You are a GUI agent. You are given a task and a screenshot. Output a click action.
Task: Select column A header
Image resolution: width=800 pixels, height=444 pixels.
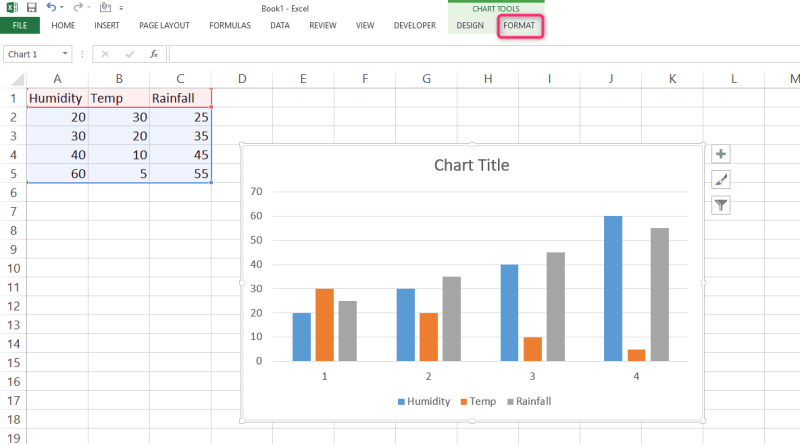[57, 79]
